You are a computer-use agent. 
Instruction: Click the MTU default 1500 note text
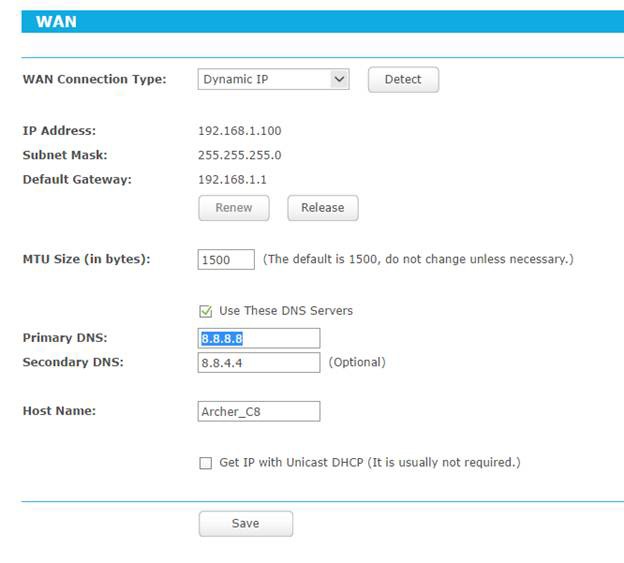click(418, 259)
